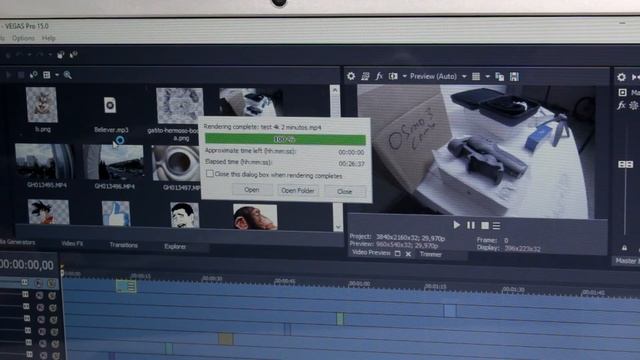Select the thumbs-up image thumbnail
640x360 pixels.
(x=116, y=213)
